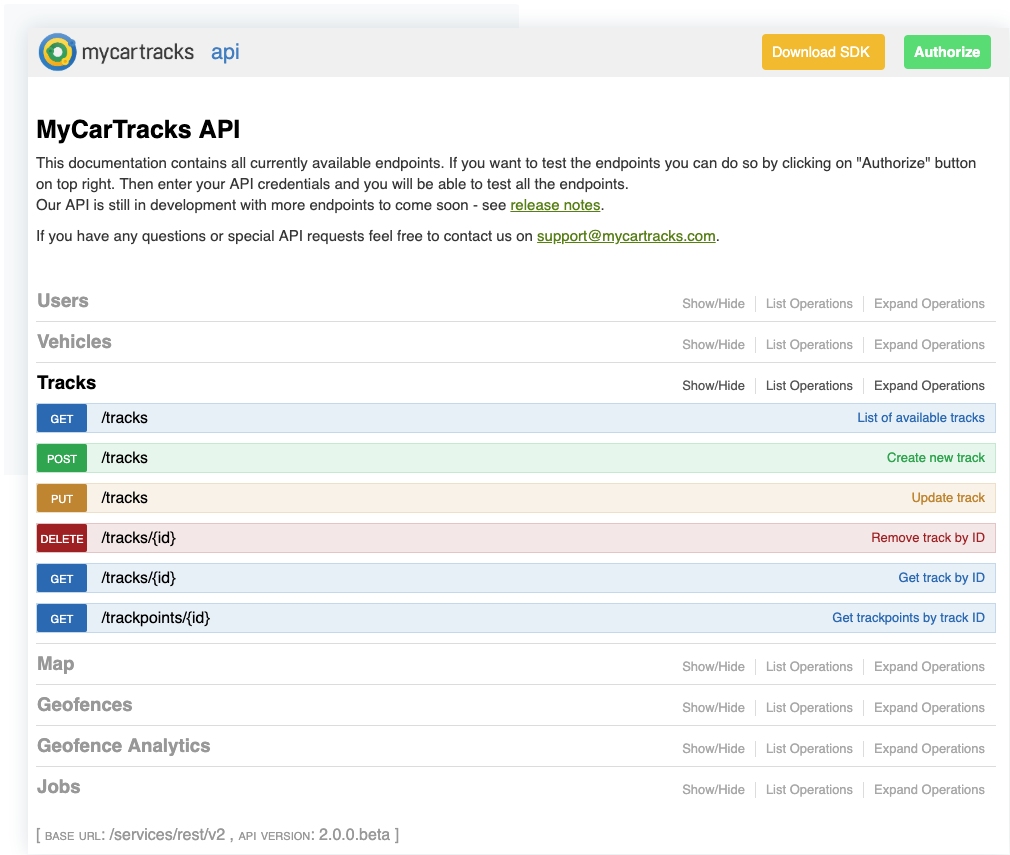Toggle Show/Hide for Jobs
The image size is (1010, 855).
[x=713, y=789]
